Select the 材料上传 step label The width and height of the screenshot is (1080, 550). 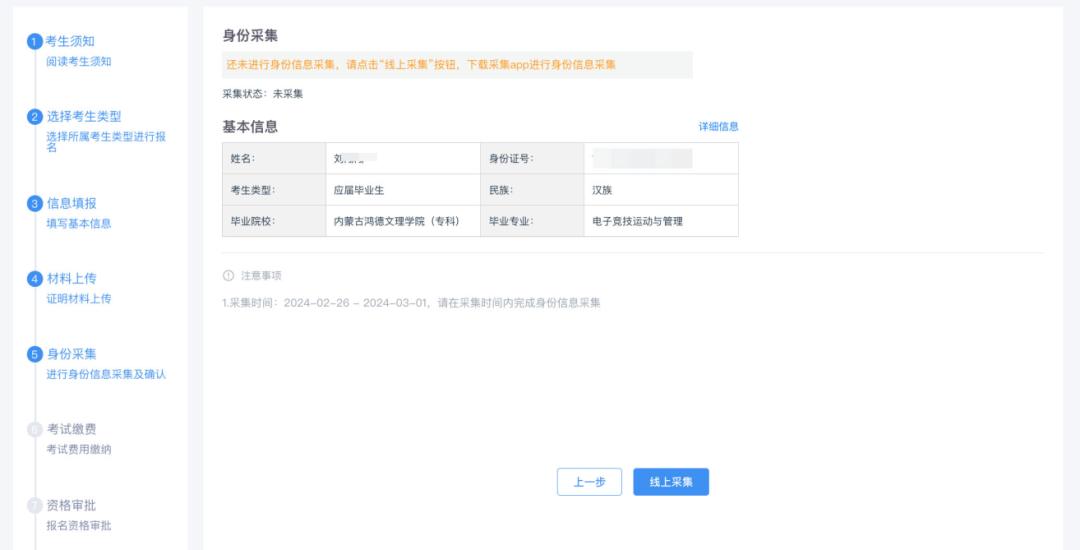coord(72,279)
